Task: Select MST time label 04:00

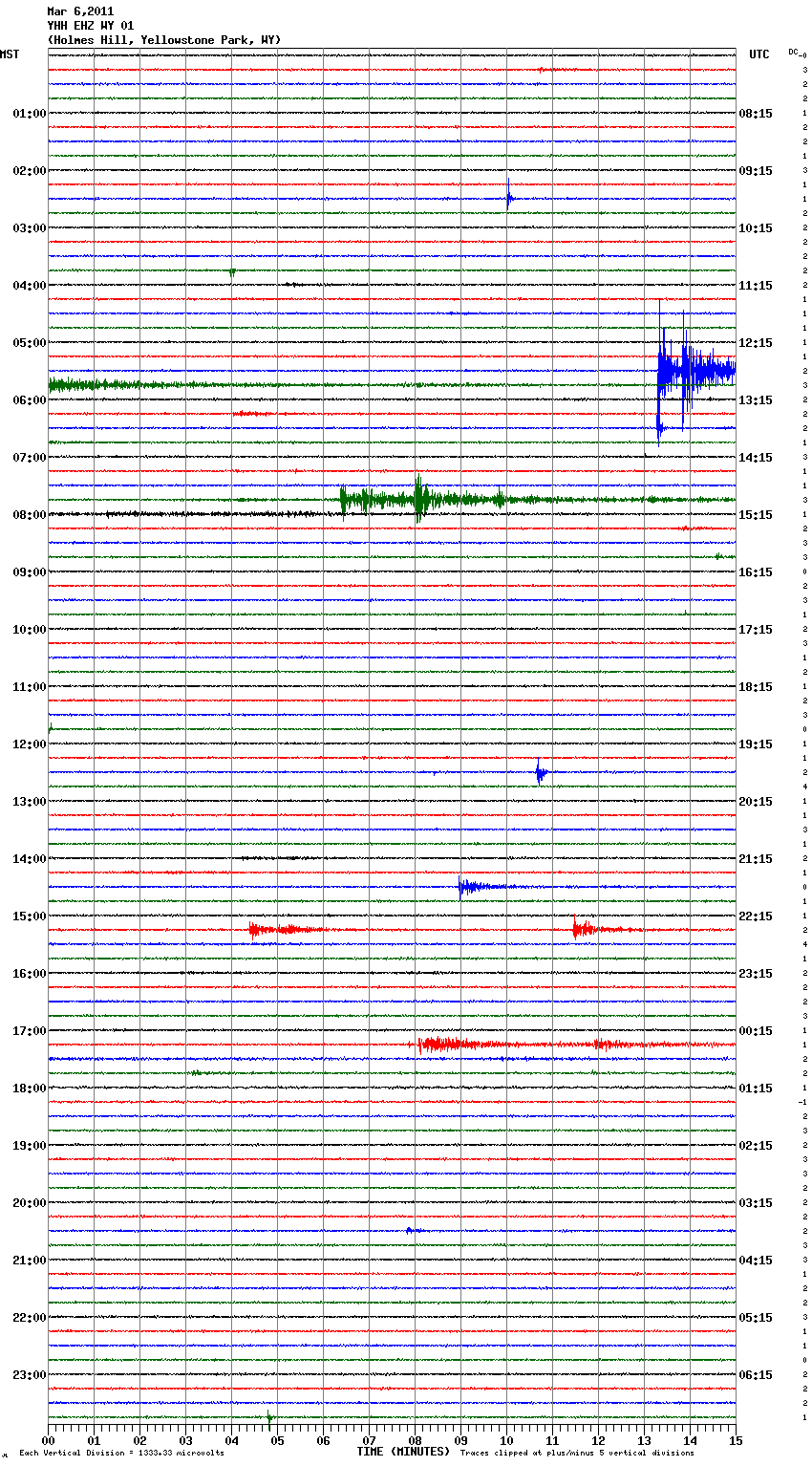Action: [30, 286]
